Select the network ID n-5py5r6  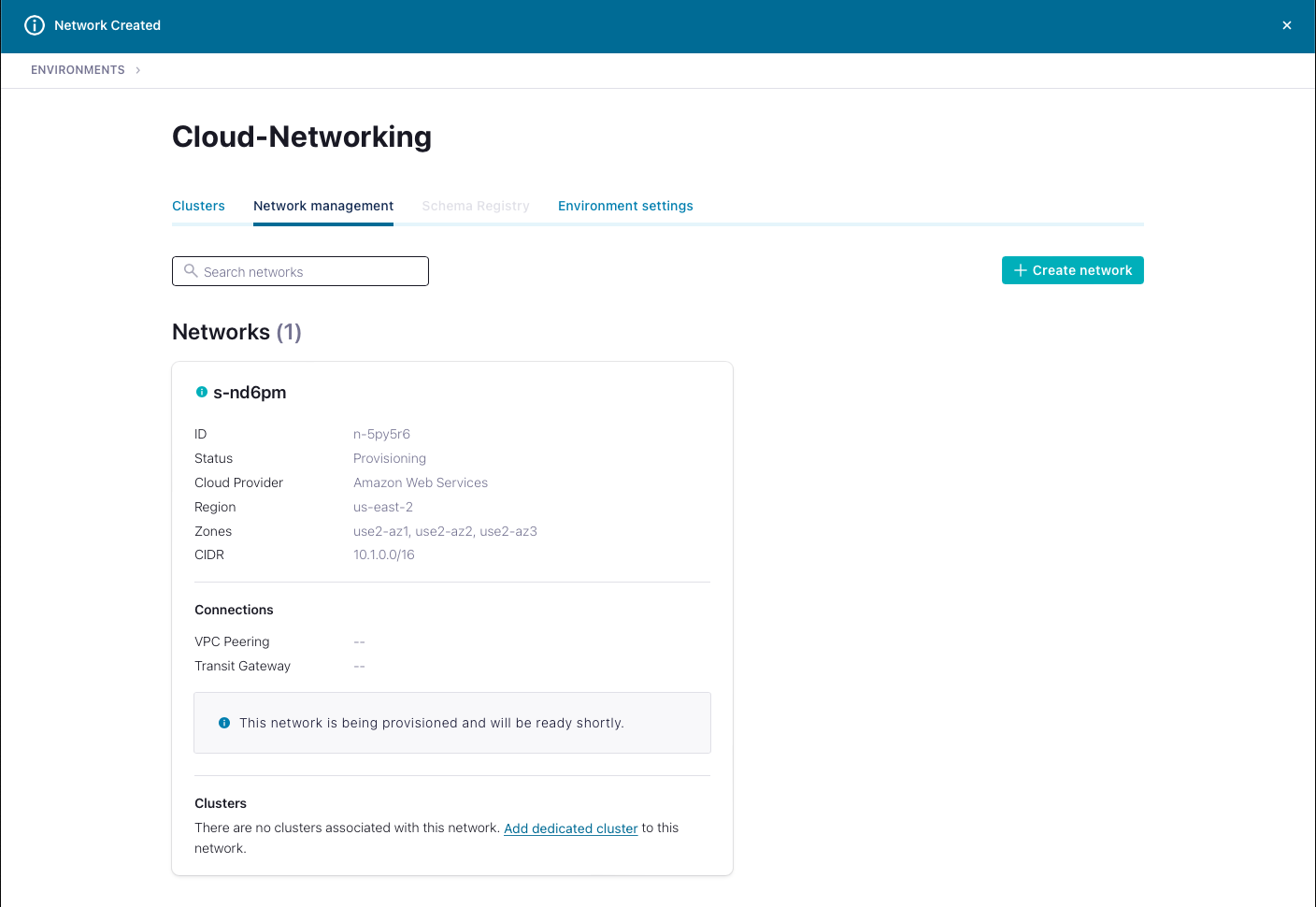(381, 434)
